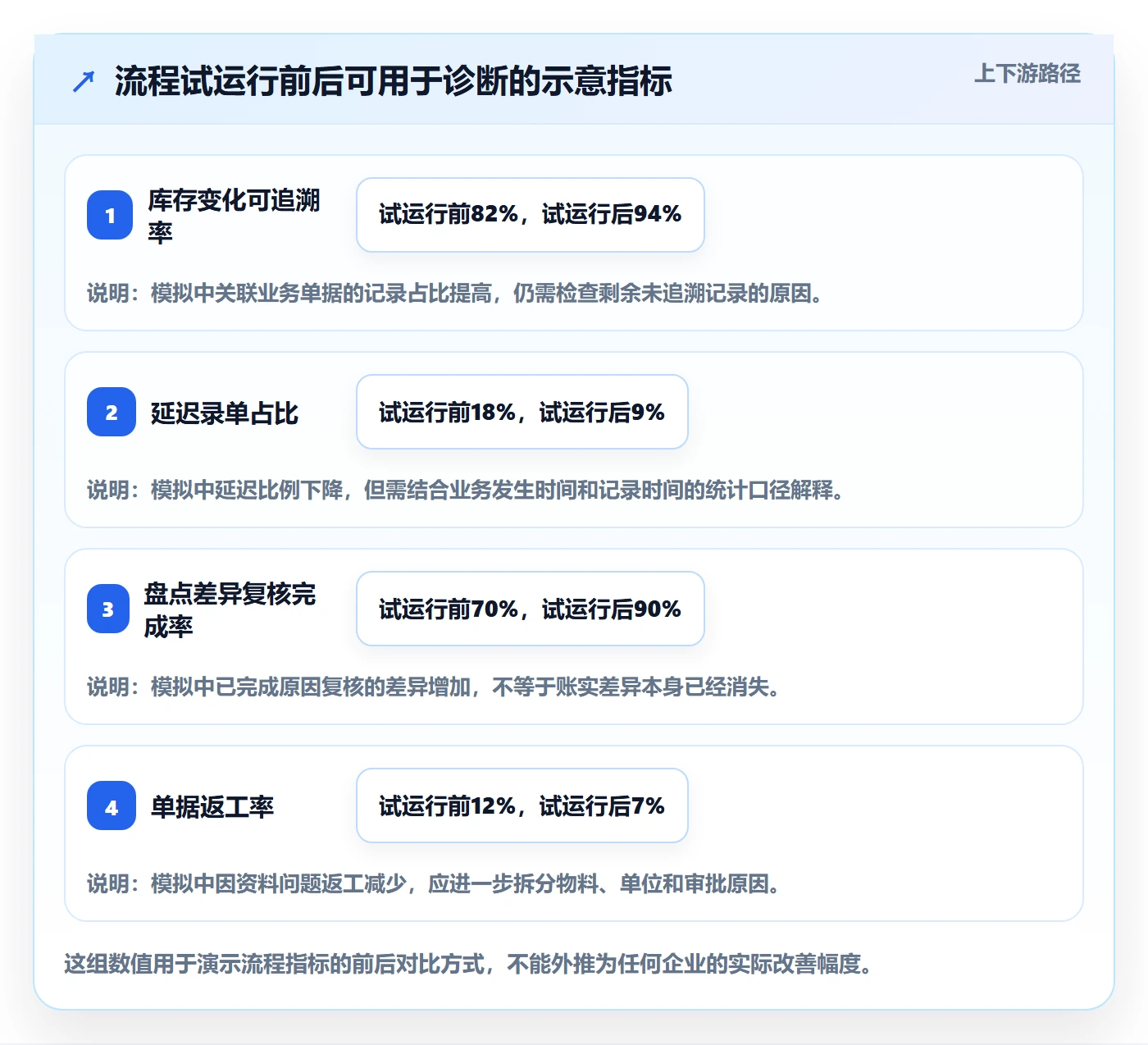
Task: Click the number 2 badge
Action: (x=112, y=412)
